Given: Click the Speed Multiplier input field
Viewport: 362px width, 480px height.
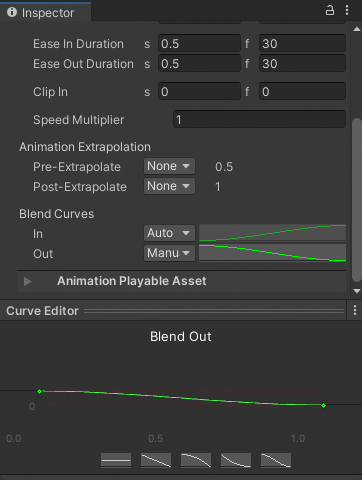Looking at the screenshot, I should pyautogui.click(x=259, y=119).
